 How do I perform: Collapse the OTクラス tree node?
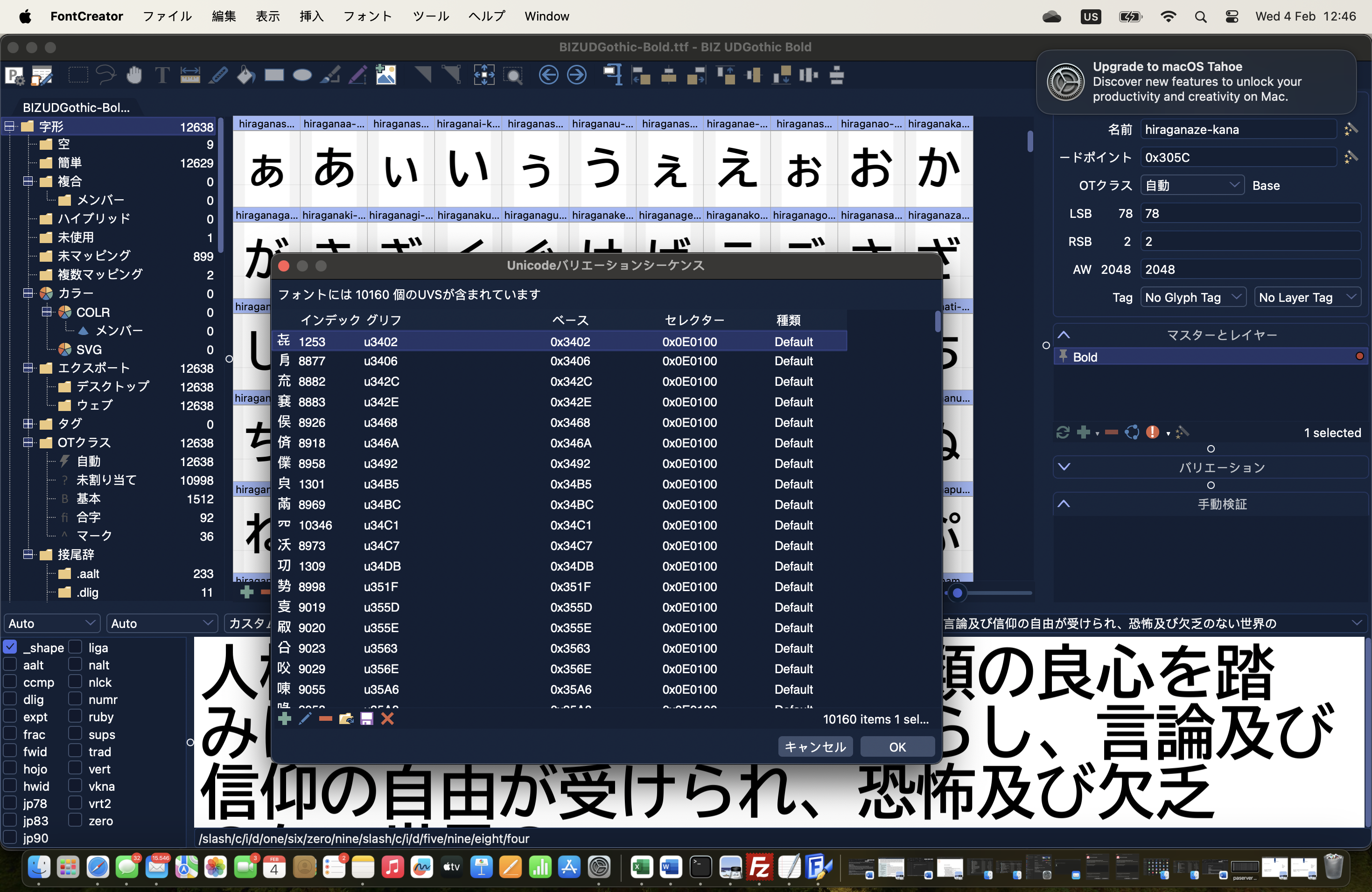point(28,443)
